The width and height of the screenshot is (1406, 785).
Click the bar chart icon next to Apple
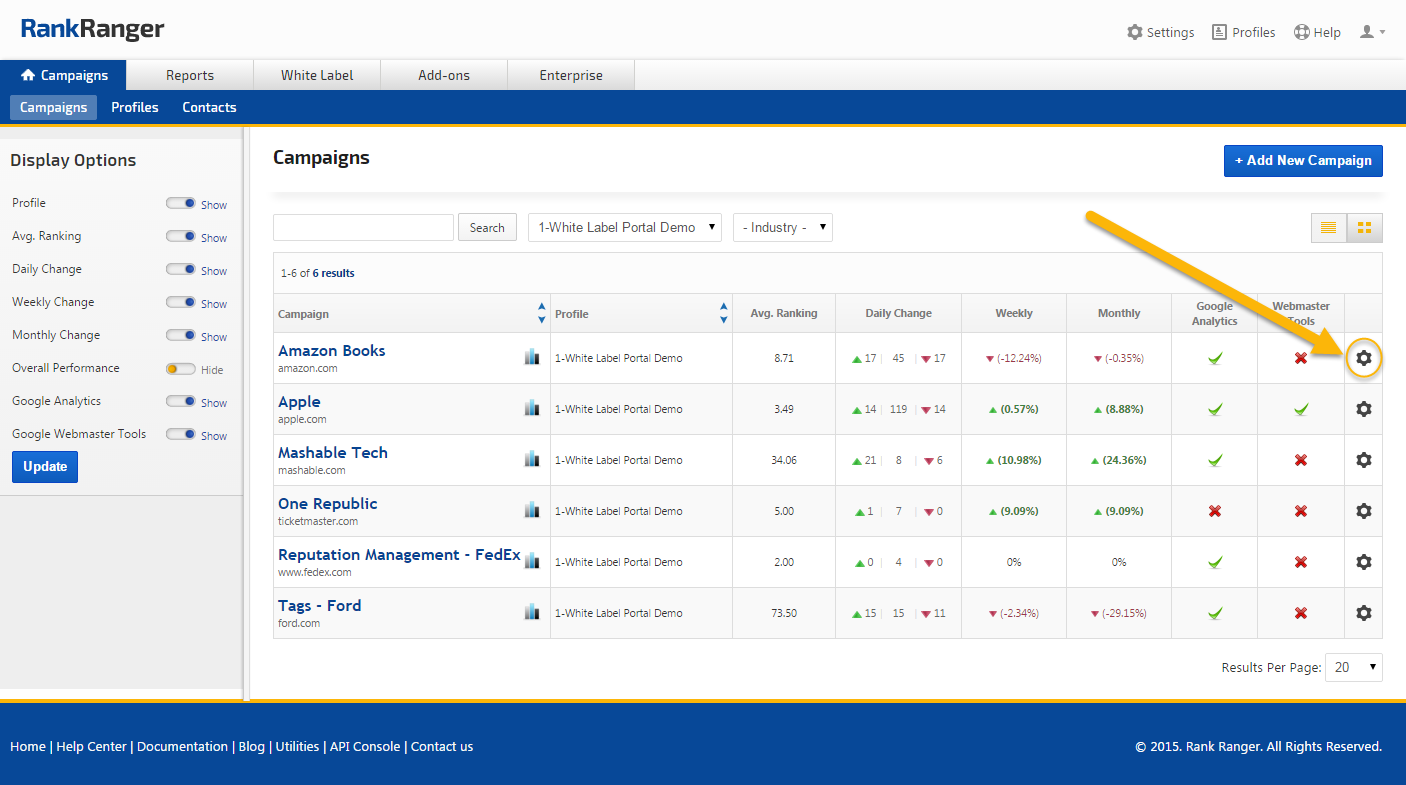coord(532,408)
